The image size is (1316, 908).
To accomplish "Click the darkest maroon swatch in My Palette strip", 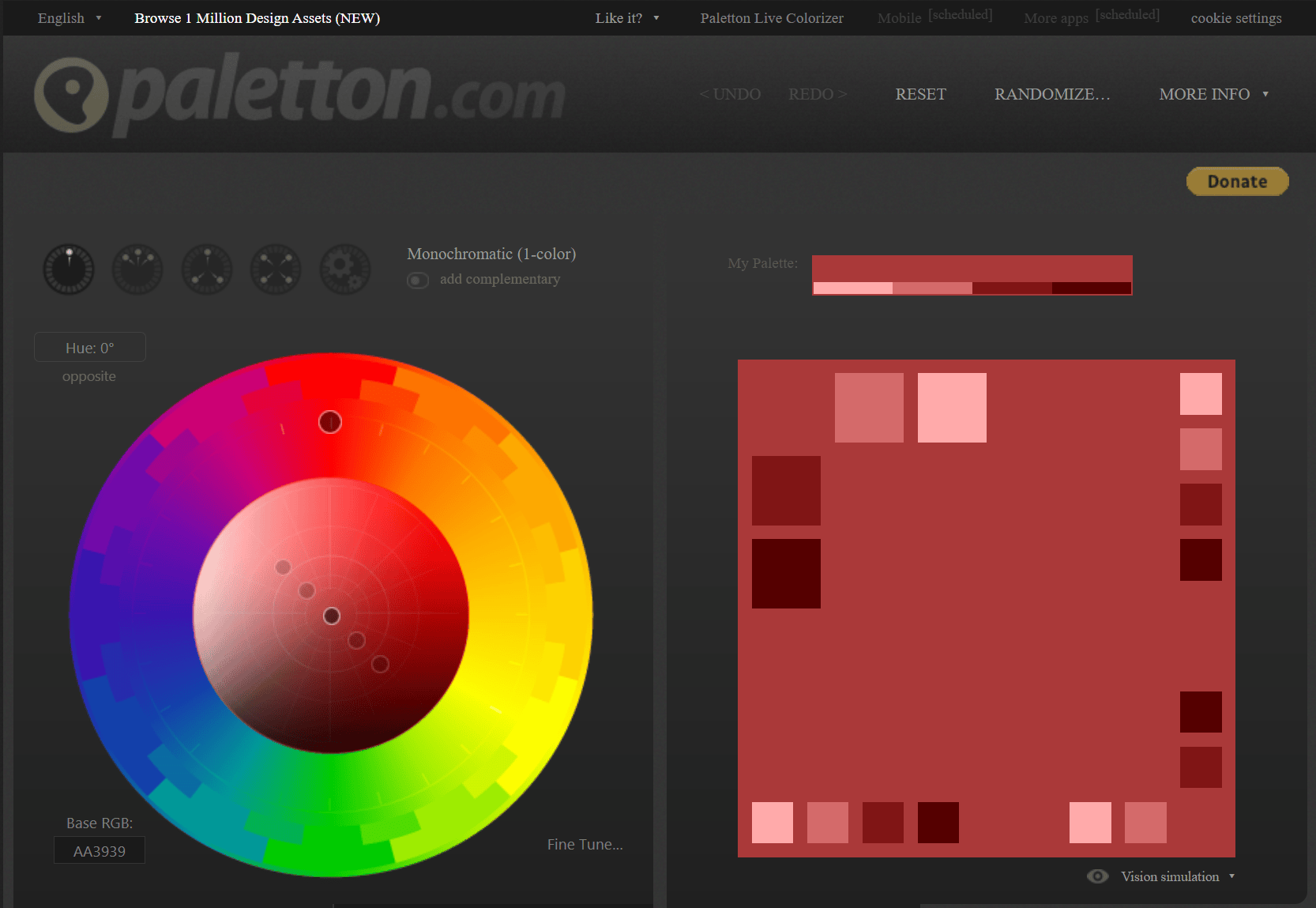I will (x=1092, y=288).
